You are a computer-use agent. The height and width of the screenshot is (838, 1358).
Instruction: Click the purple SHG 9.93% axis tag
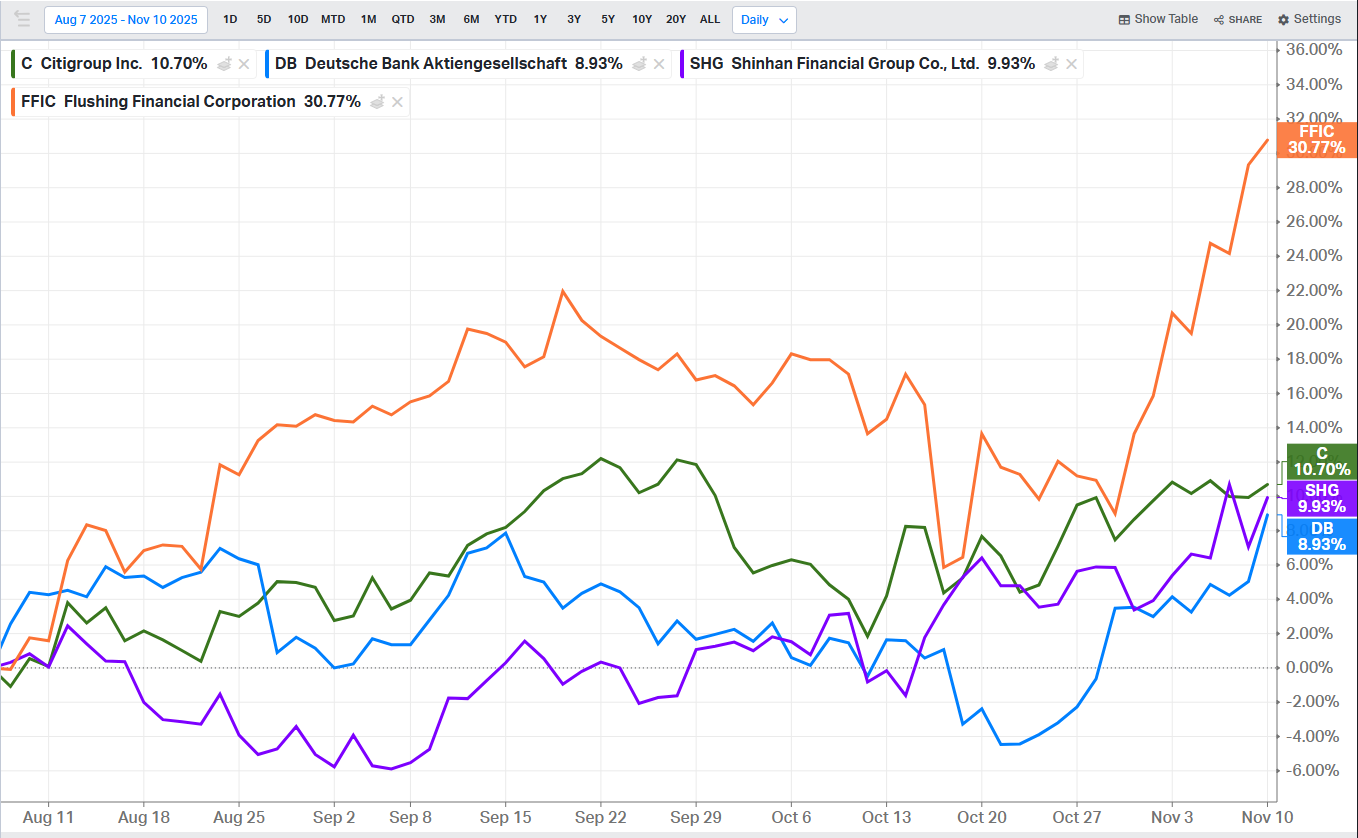point(1321,498)
